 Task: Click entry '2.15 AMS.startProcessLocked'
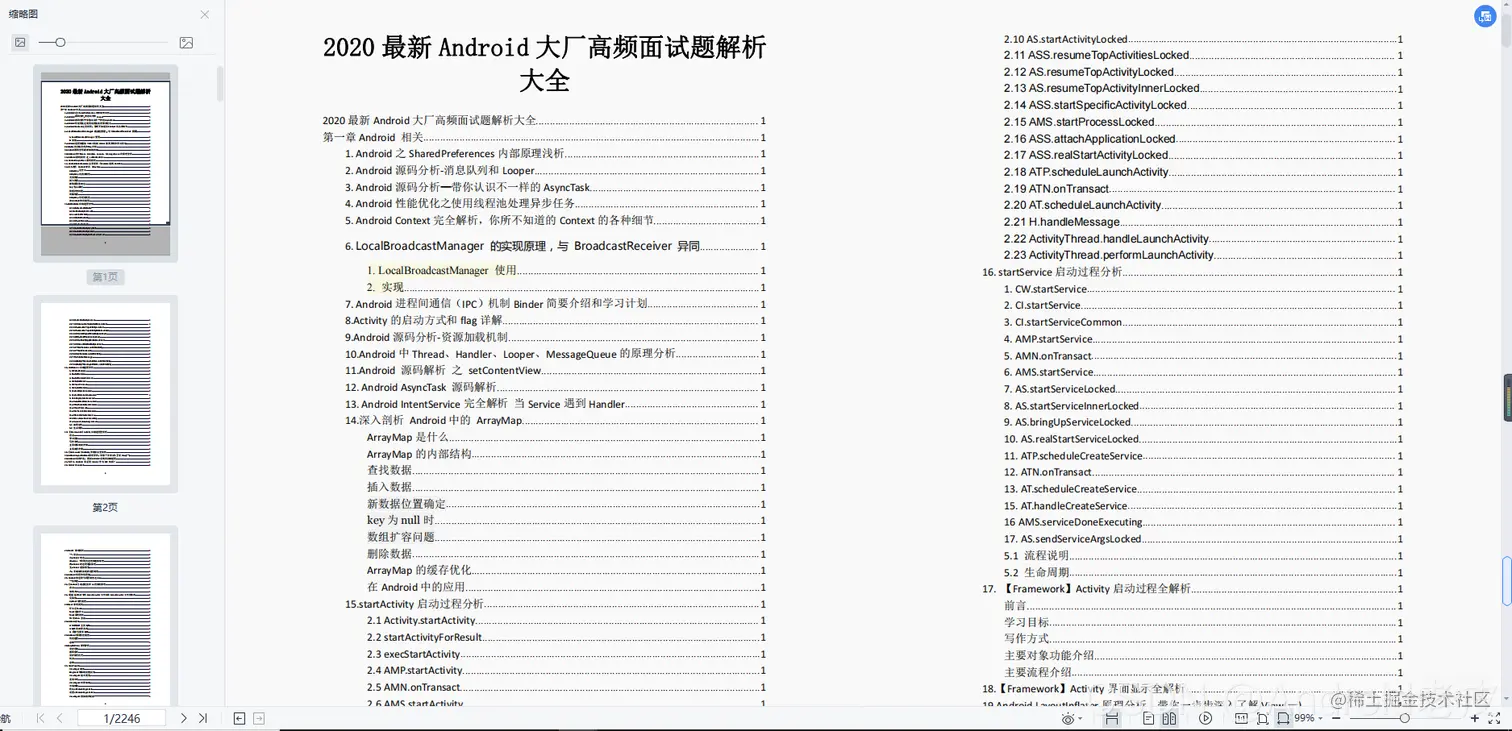(1079, 122)
